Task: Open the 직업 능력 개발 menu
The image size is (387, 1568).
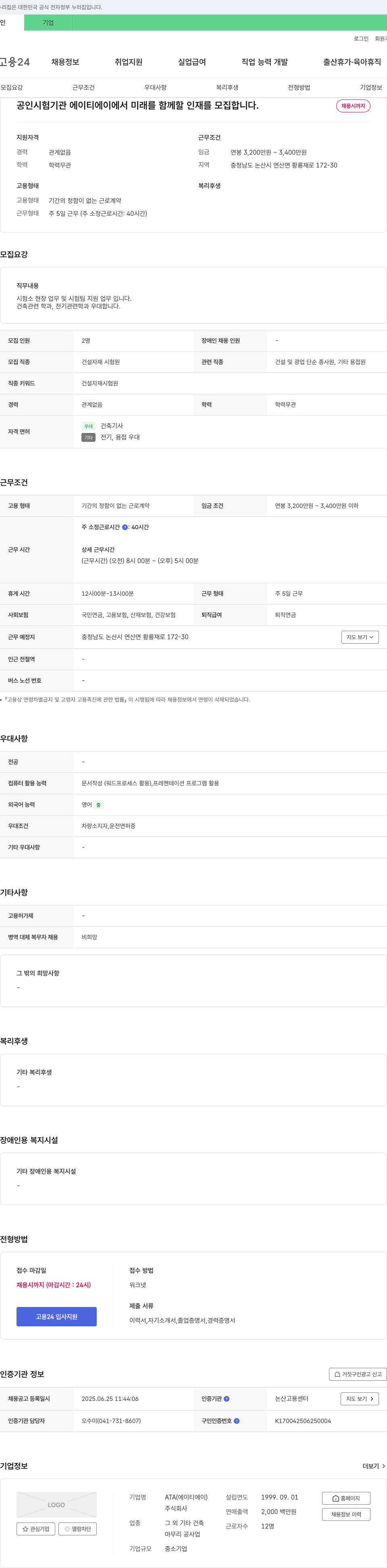Action: click(x=264, y=62)
